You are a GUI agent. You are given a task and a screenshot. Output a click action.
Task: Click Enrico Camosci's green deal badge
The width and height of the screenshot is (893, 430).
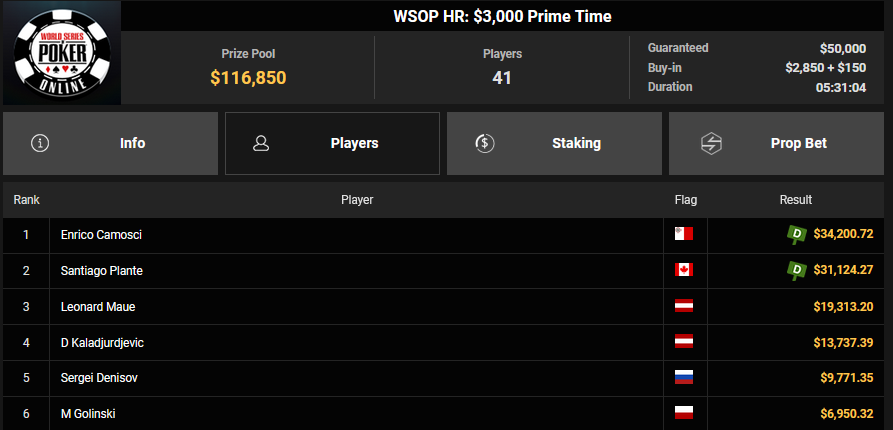coord(797,235)
